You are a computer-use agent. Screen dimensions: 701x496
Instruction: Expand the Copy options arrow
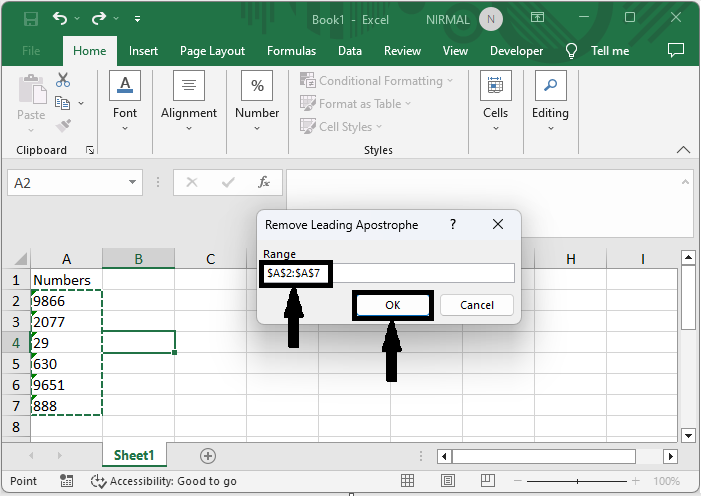[81, 103]
